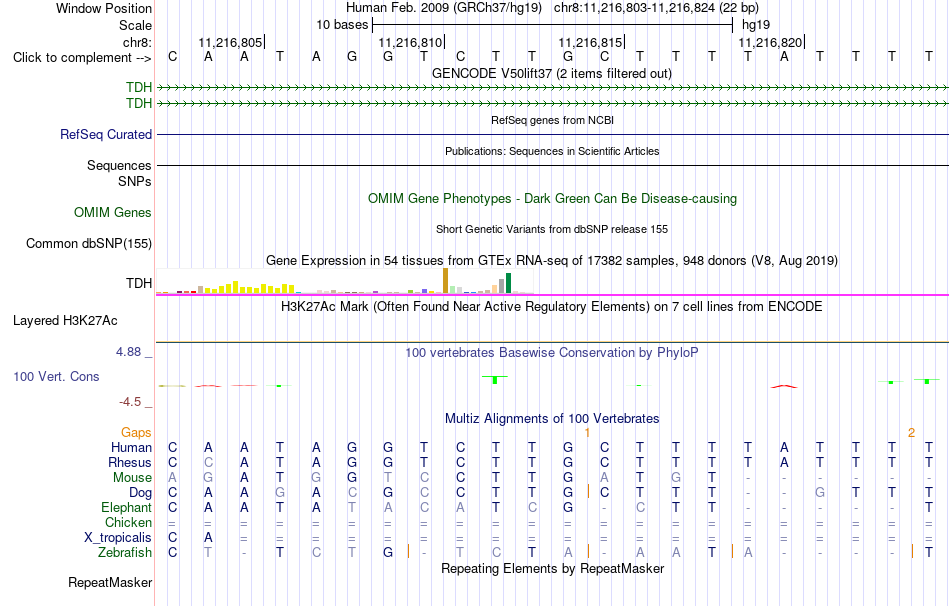Viewport: 950px width, 606px height.
Task: Click the Scale label
Action: (x=135, y=25)
